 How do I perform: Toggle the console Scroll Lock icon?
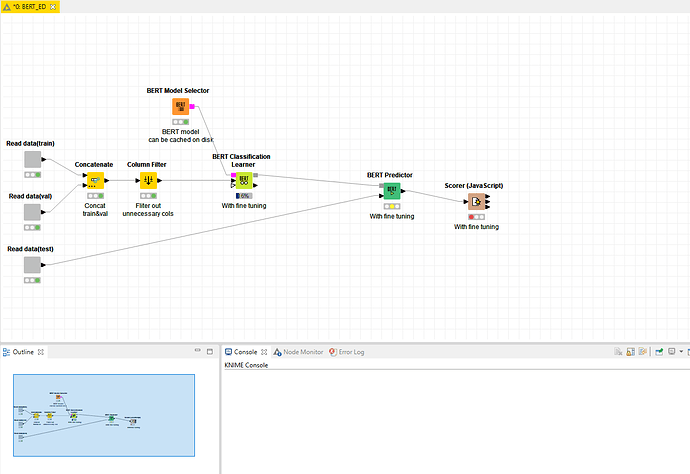pos(631,352)
